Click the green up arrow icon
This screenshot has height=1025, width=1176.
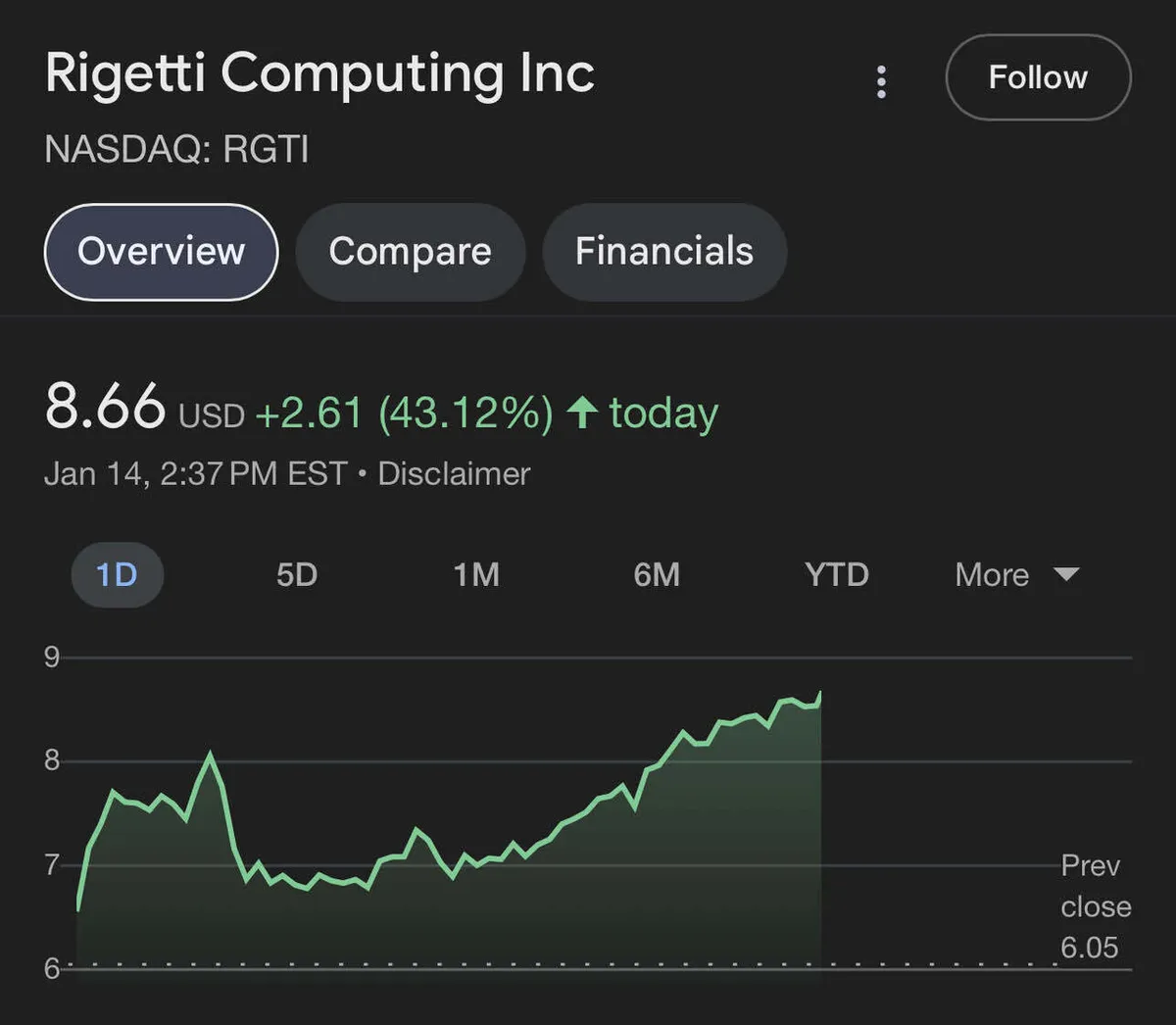pos(582,413)
